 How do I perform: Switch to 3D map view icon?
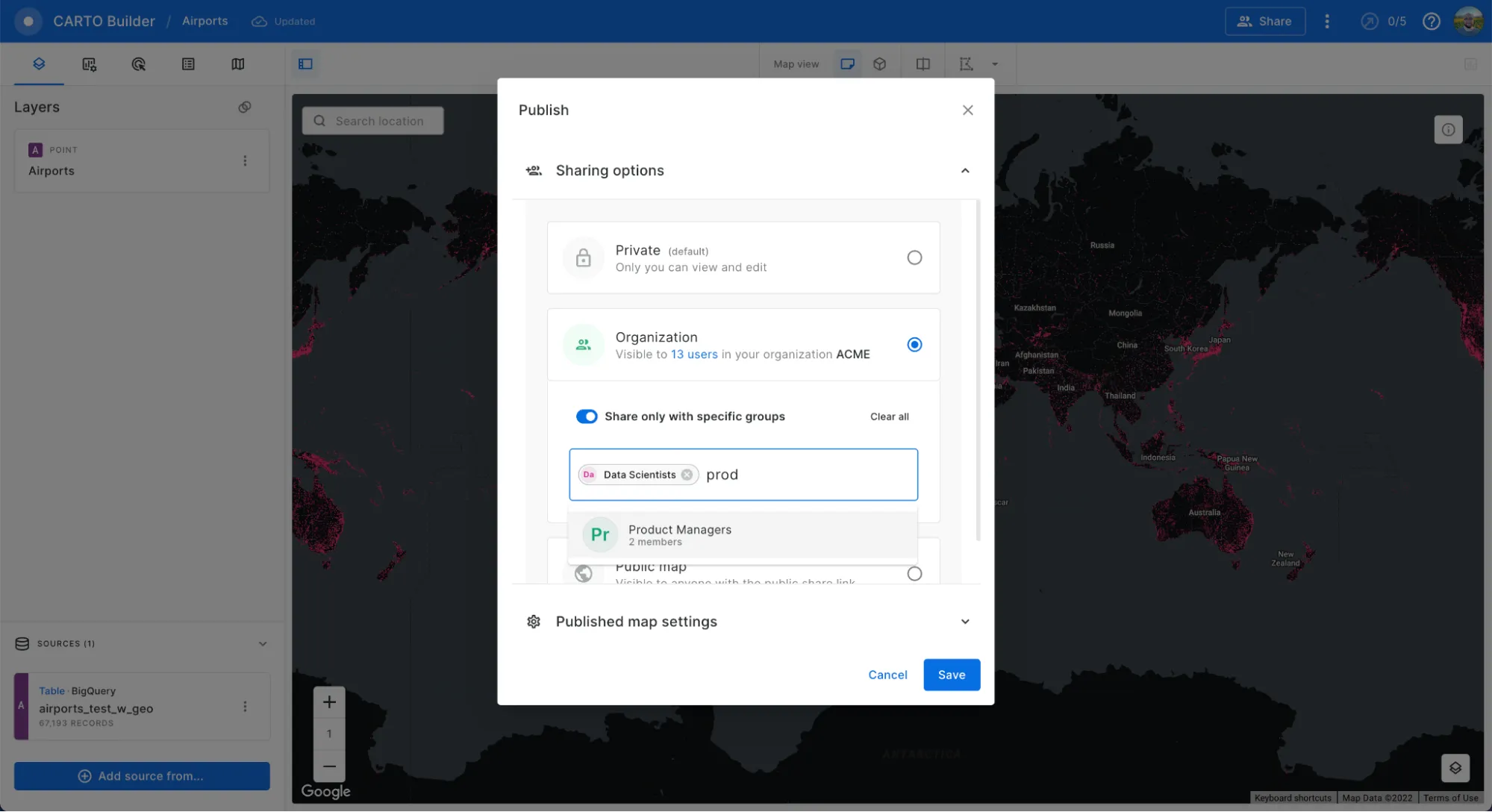tap(880, 64)
